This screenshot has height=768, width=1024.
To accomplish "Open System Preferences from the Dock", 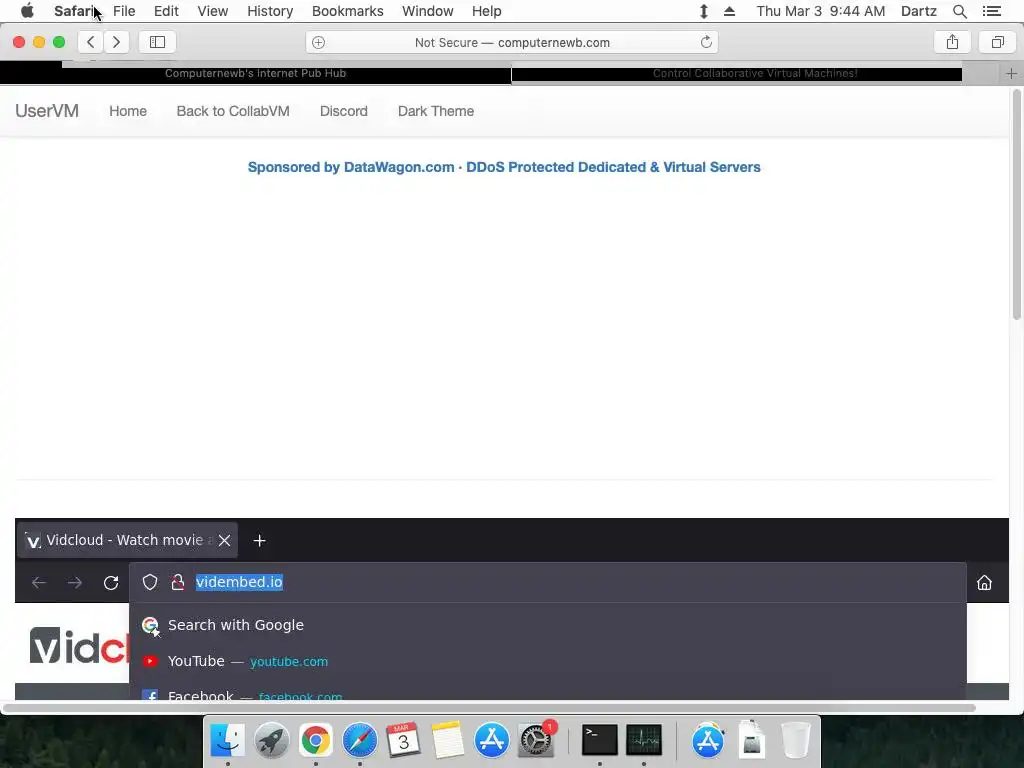I will click(536, 741).
